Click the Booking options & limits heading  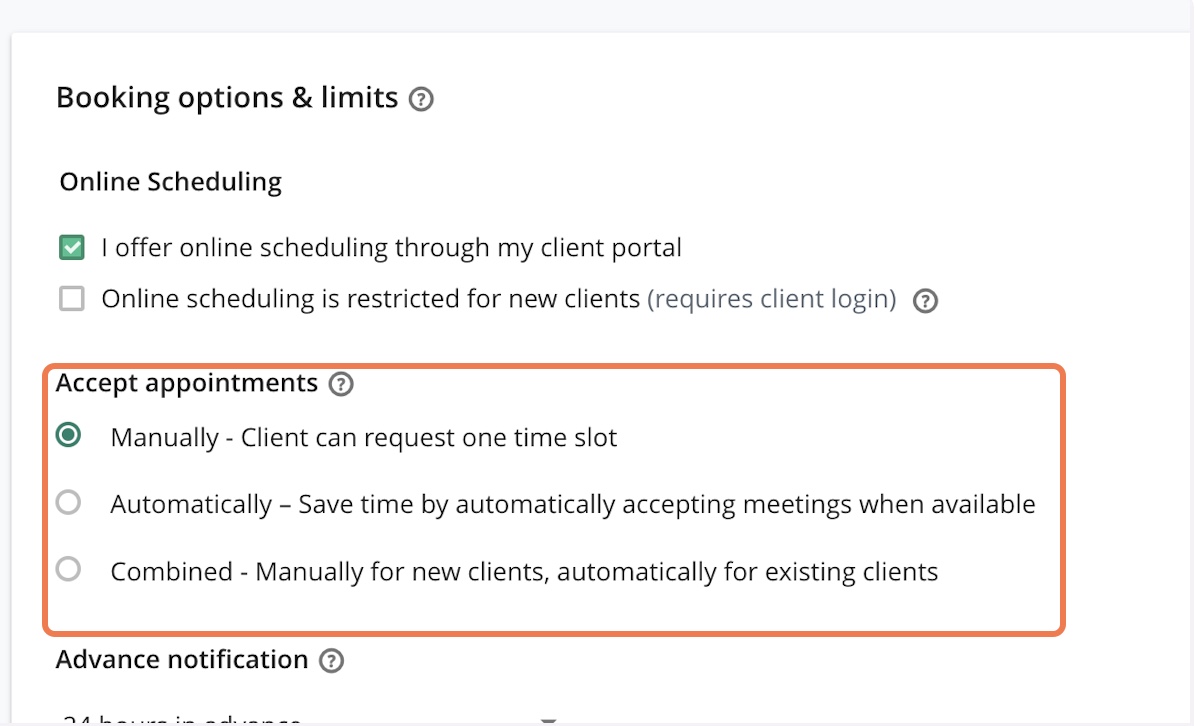[227, 98]
